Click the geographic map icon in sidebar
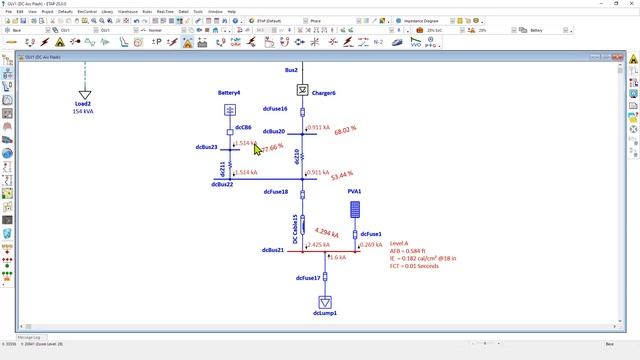The height and width of the screenshot is (360, 640). pyautogui.click(x=7, y=193)
